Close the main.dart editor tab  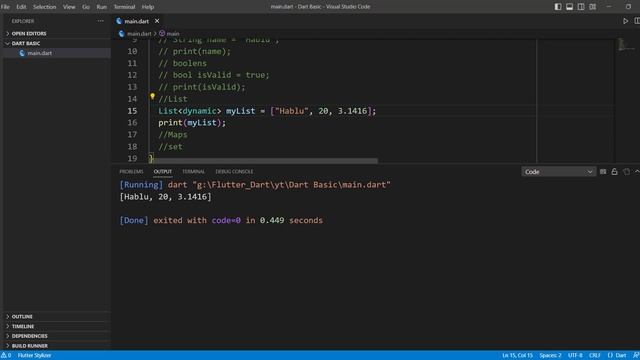[x=157, y=21]
